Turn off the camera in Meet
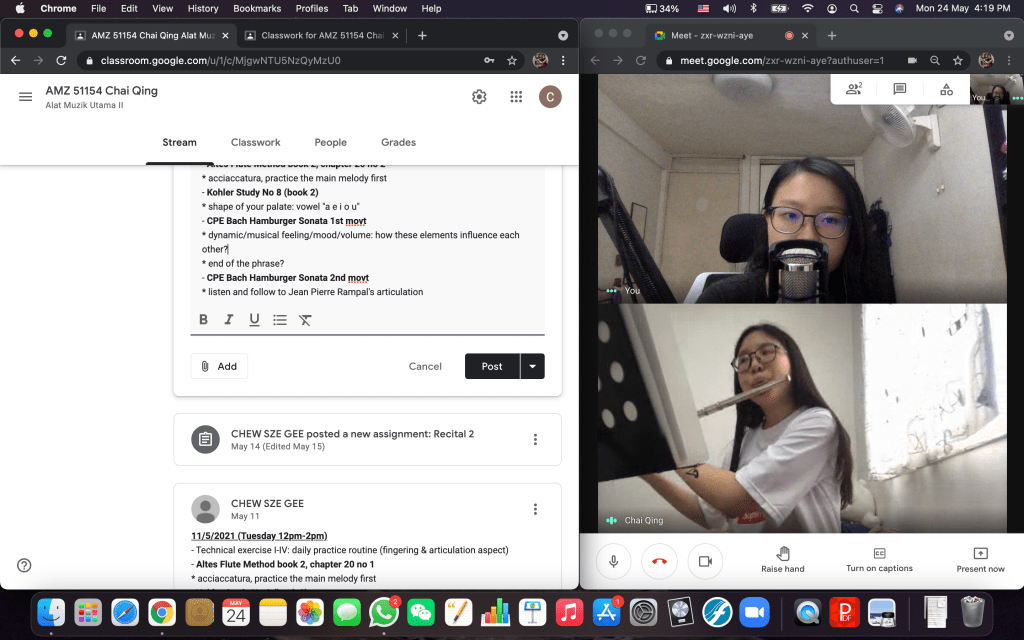The height and width of the screenshot is (640, 1024). click(705, 561)
